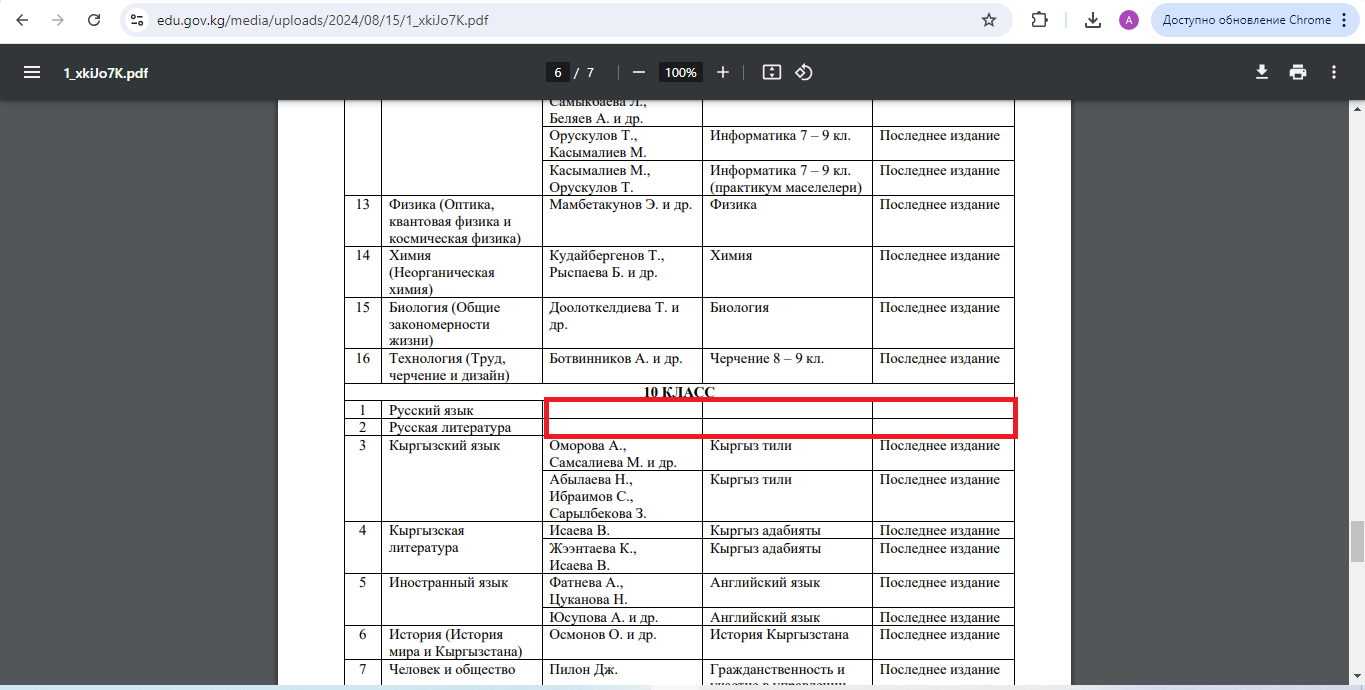Open PDF viewer more actions menu
The height and width of the screenshot is (690, 1365).
[1334, 72]
